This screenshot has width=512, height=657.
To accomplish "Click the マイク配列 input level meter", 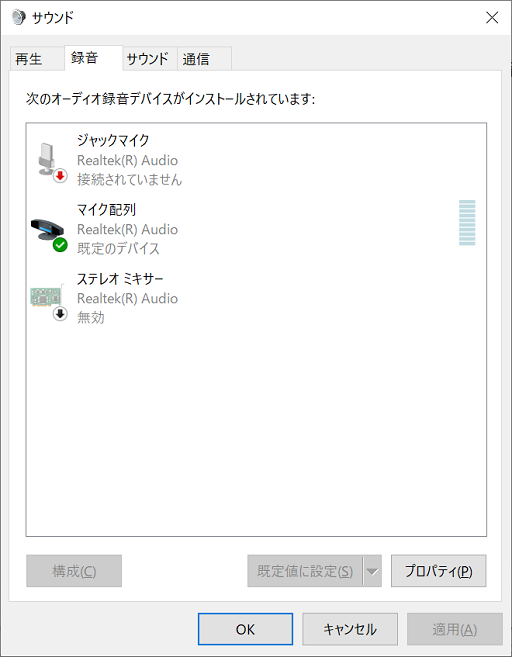I will click(467, 222).
